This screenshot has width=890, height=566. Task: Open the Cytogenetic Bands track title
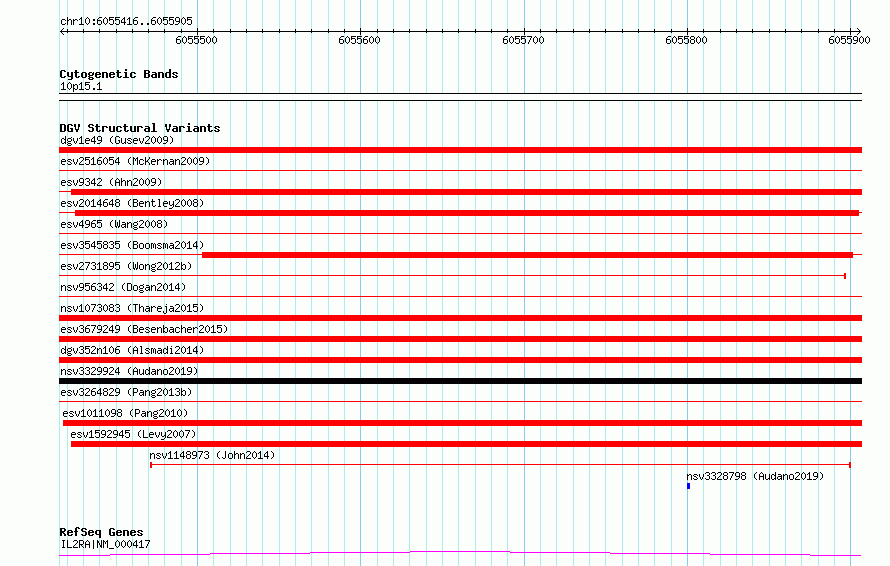[x=119, y=74]
